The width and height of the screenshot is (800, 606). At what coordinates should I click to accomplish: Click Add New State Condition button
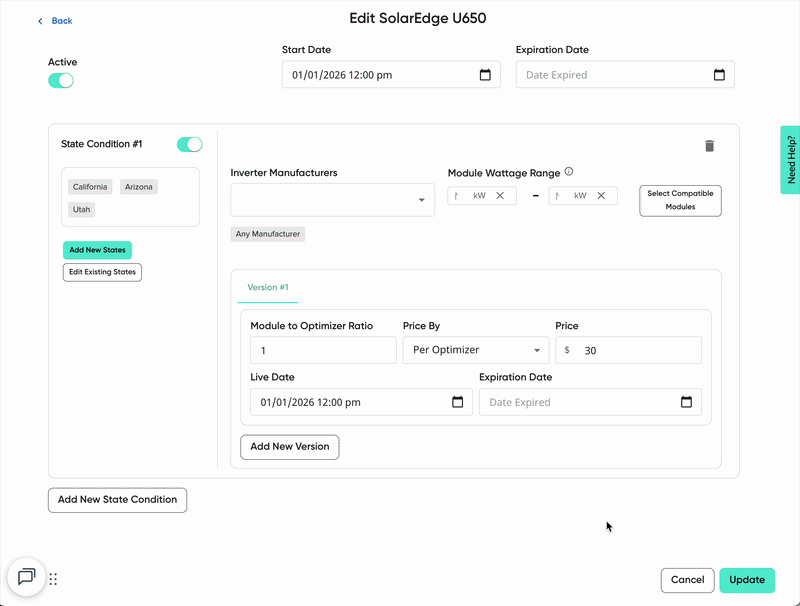point(117,500)
